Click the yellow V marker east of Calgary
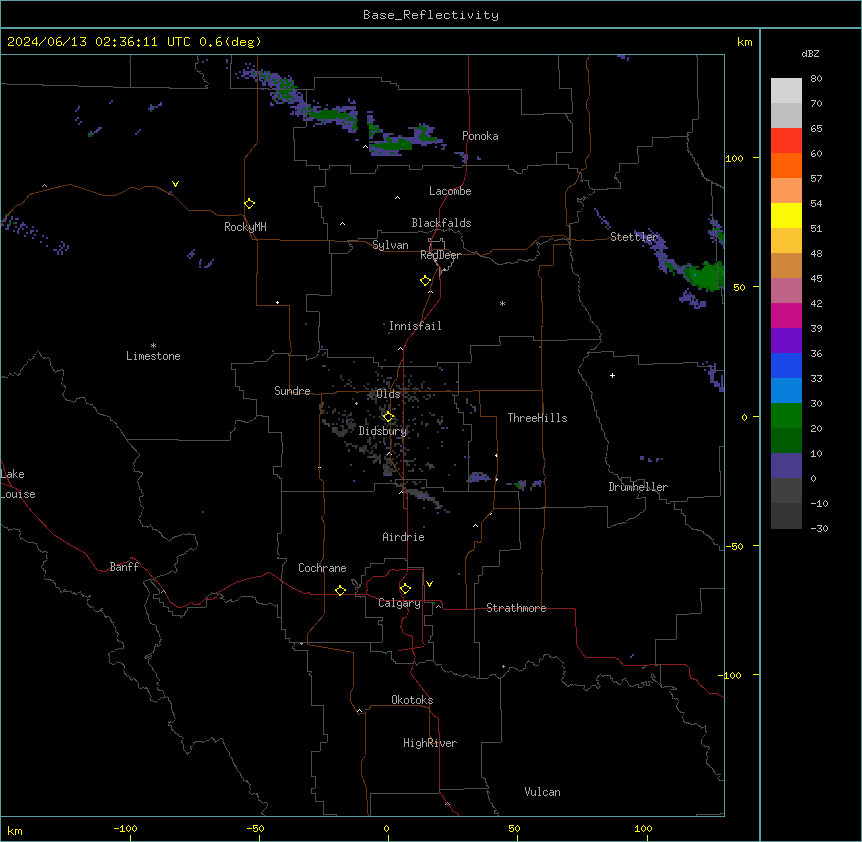This screenshot has width=862, height=842. 429,584
